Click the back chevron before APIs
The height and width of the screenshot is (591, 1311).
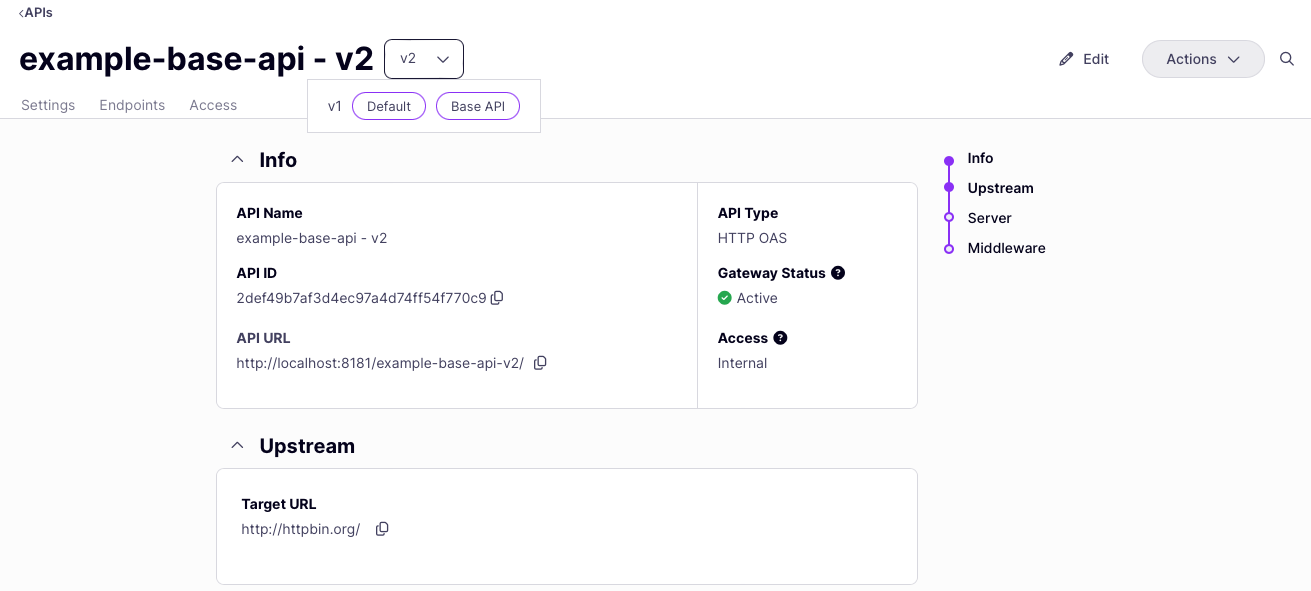[21, 12]
